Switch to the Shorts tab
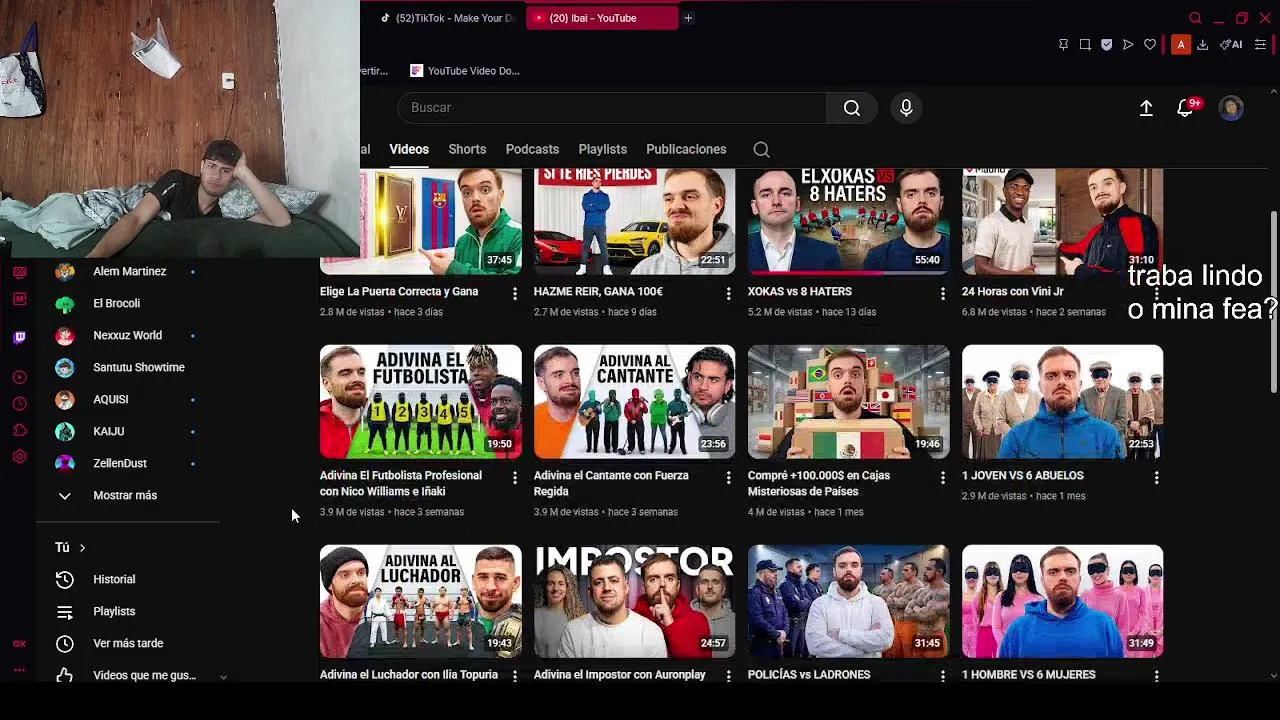The width and height of the screenshot is (1280, 720). click(467, 149)
